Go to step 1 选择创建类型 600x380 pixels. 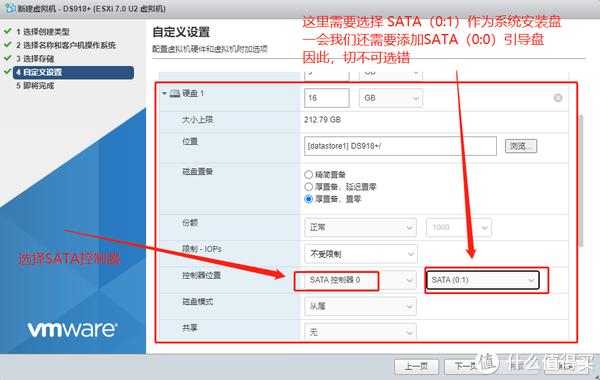coord(42,32)
